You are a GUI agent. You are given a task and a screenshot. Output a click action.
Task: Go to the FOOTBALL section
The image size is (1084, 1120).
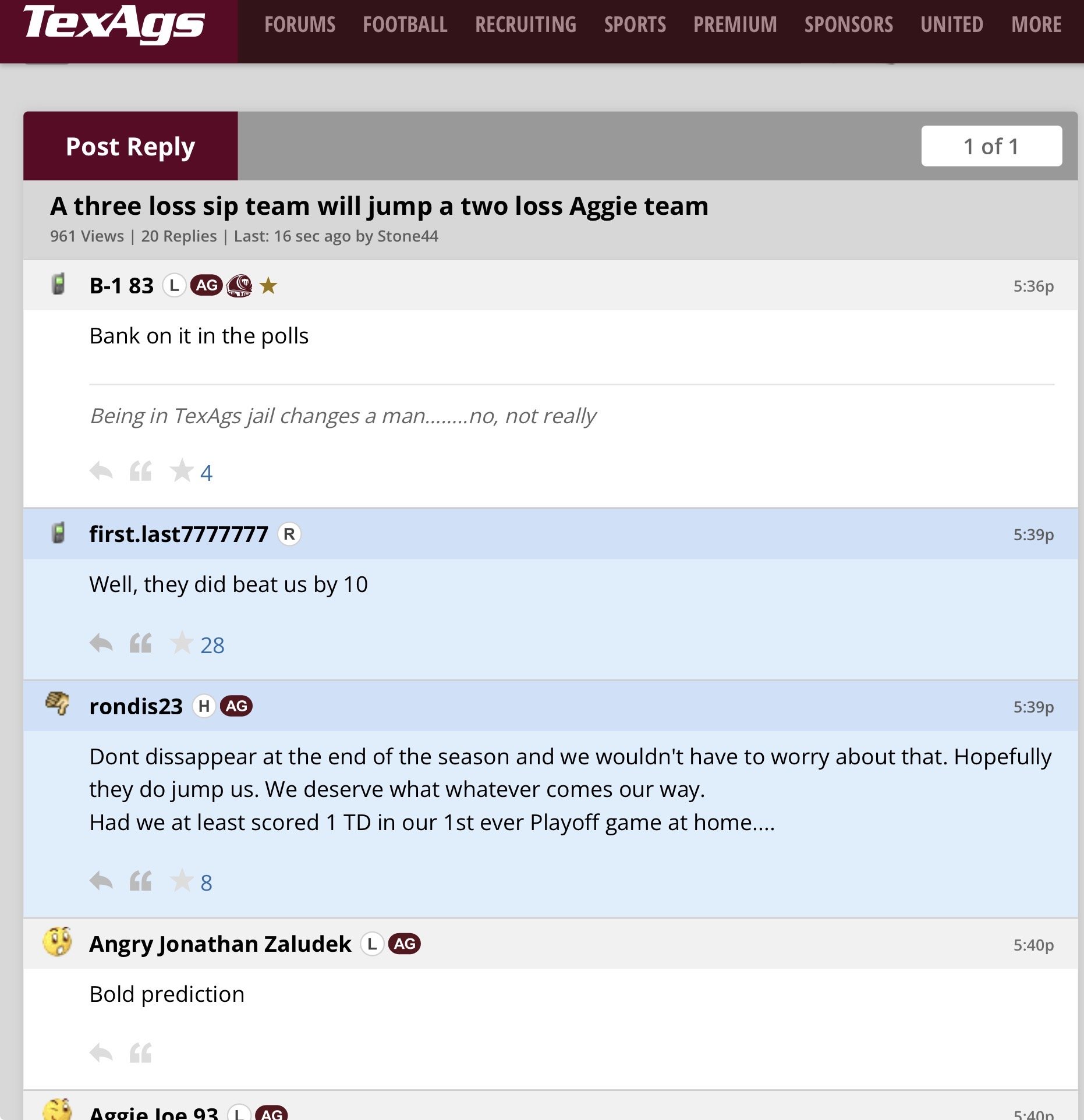405,24
